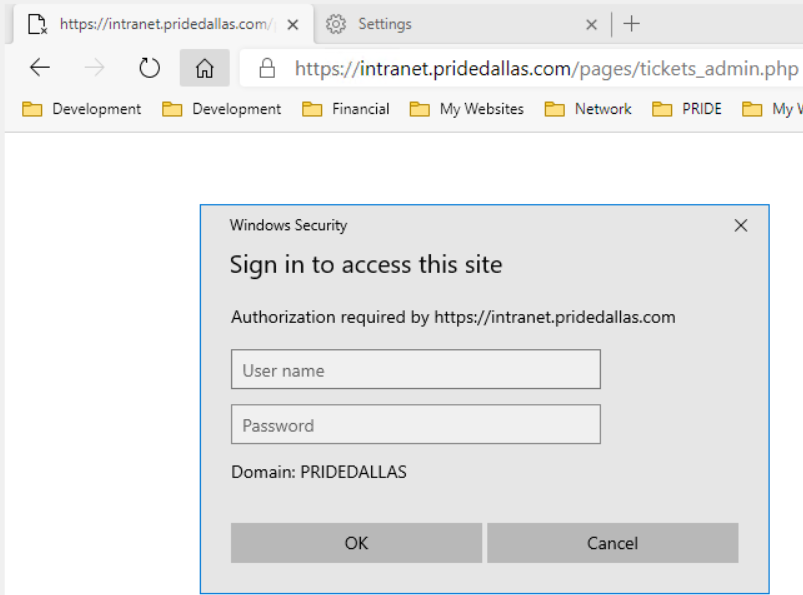The image size is (803, 595).
Task: Open a new browser tab
Action: pyautogui.click(x=631, y=23)
